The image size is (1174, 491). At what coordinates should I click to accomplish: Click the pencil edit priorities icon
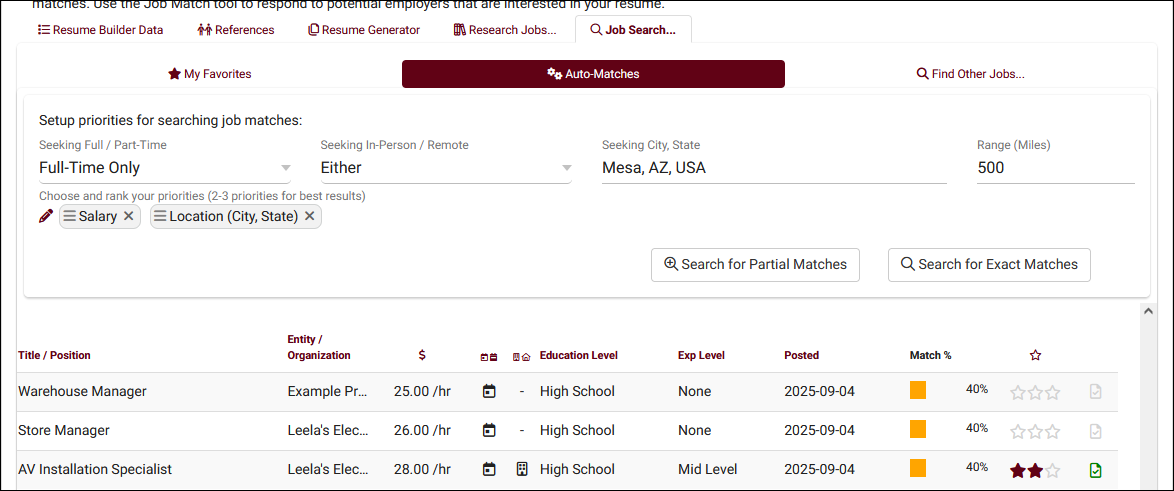46,216
